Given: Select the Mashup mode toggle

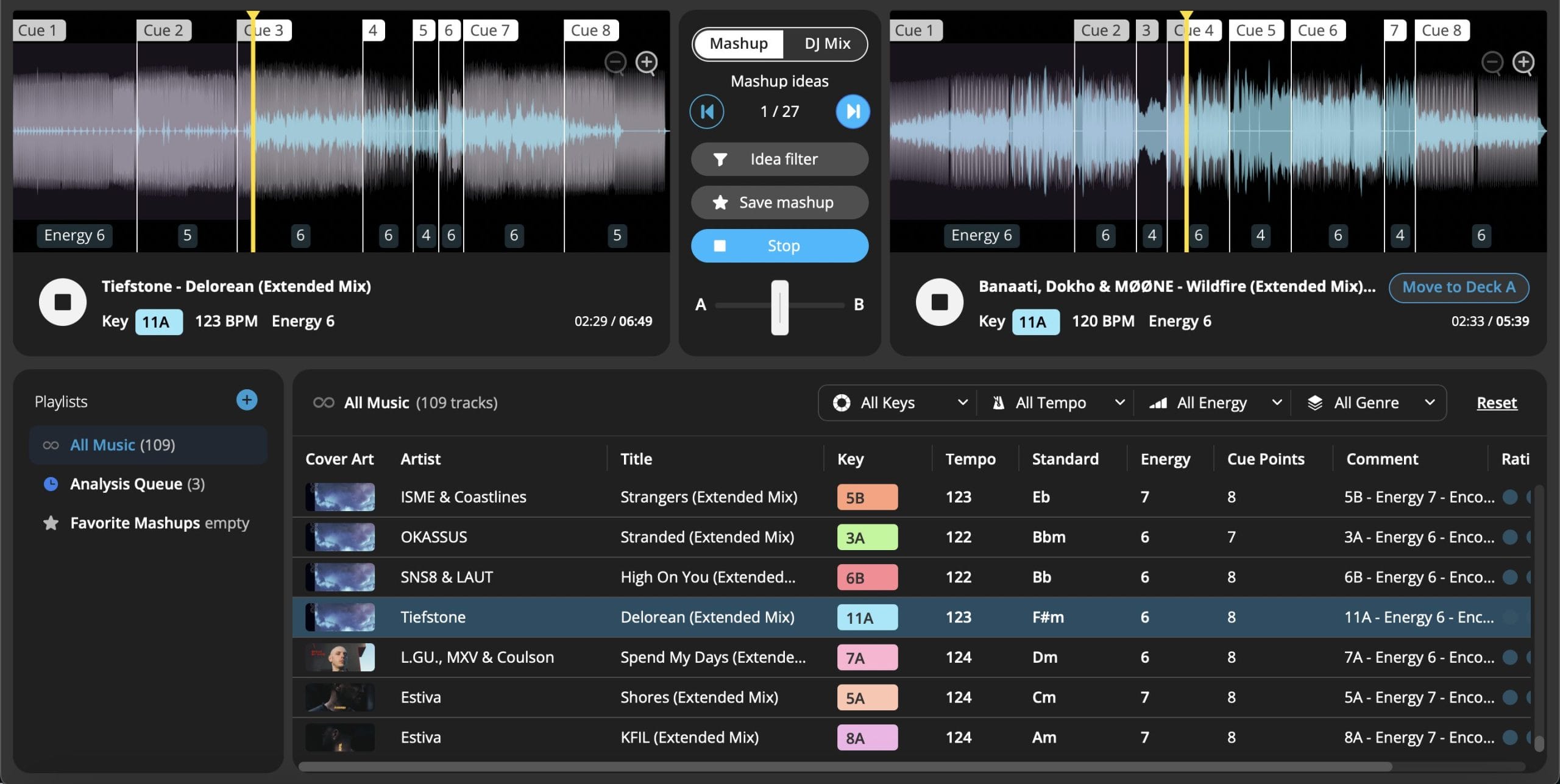Looking at the screenshot, I should click(x=739, y=44).
